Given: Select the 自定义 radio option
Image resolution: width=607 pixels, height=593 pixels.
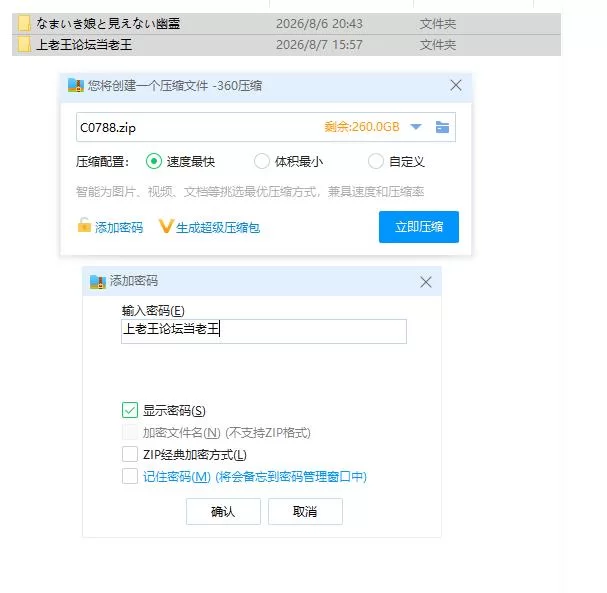Looking at the screenshot, I should tap(376, 161).
